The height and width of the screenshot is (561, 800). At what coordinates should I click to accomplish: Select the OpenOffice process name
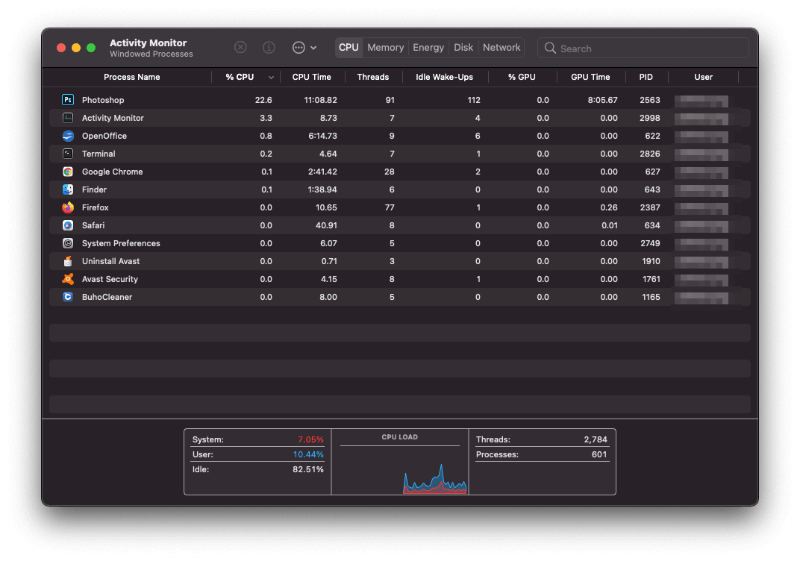tap(104, 136)
